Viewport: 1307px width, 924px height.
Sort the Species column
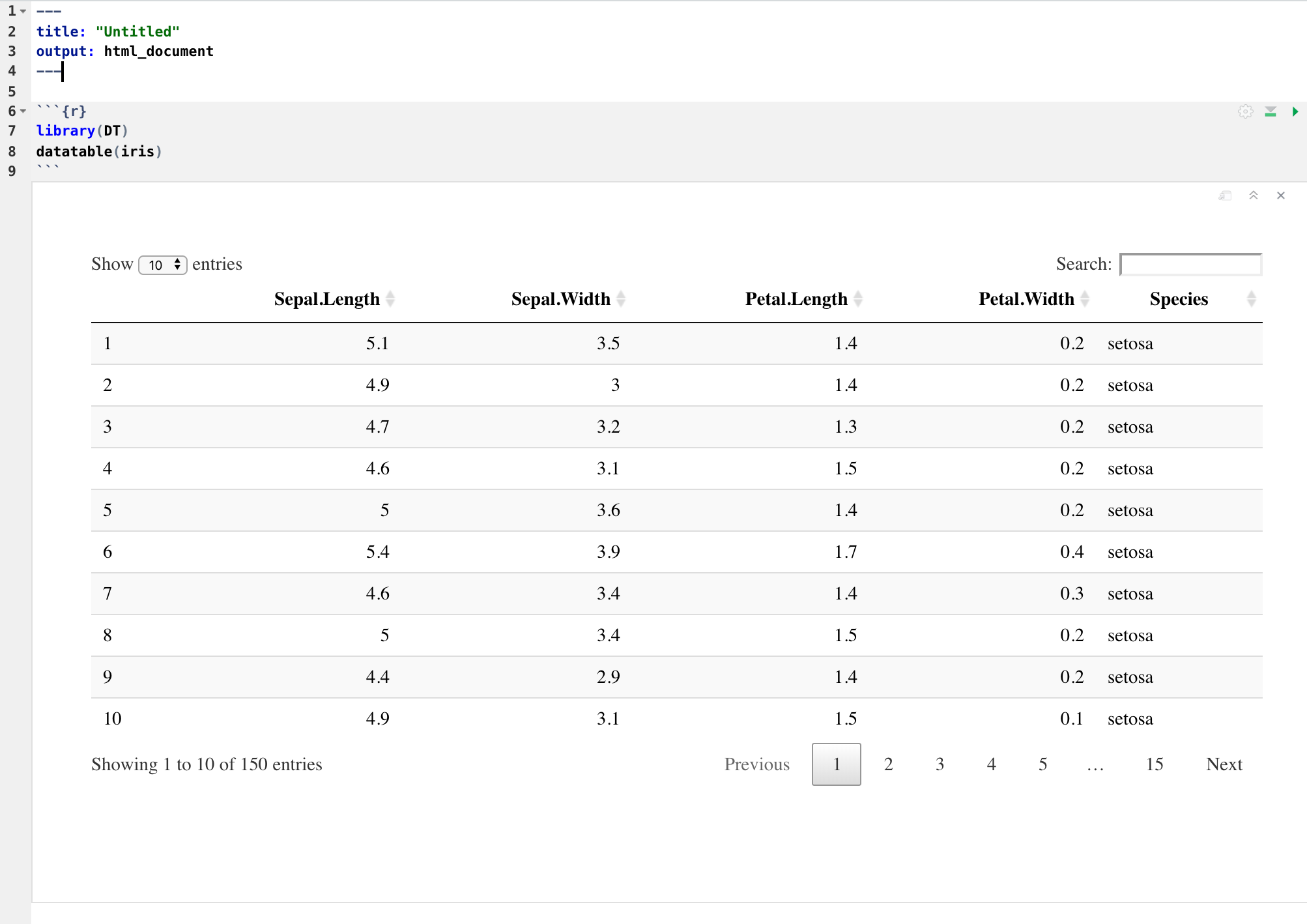(x=1179, y=299)
